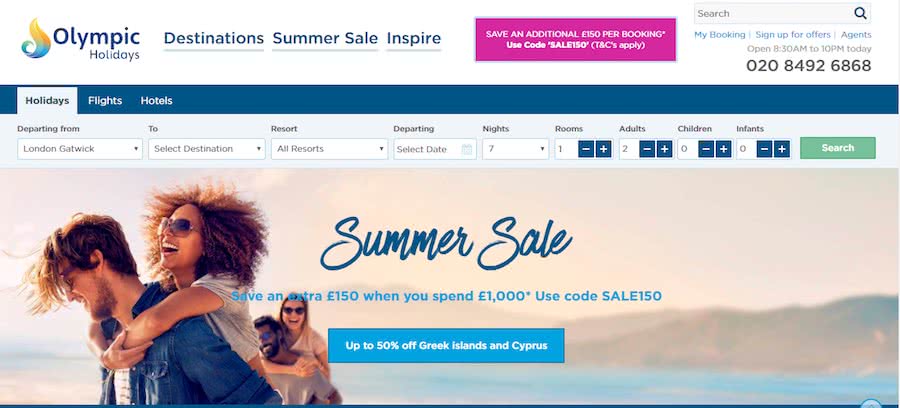Expand the Departing from London Gatwick dropdown
The width and height of the screenshot is (900, 408).
pyautogui.click(x=80, y=149)
